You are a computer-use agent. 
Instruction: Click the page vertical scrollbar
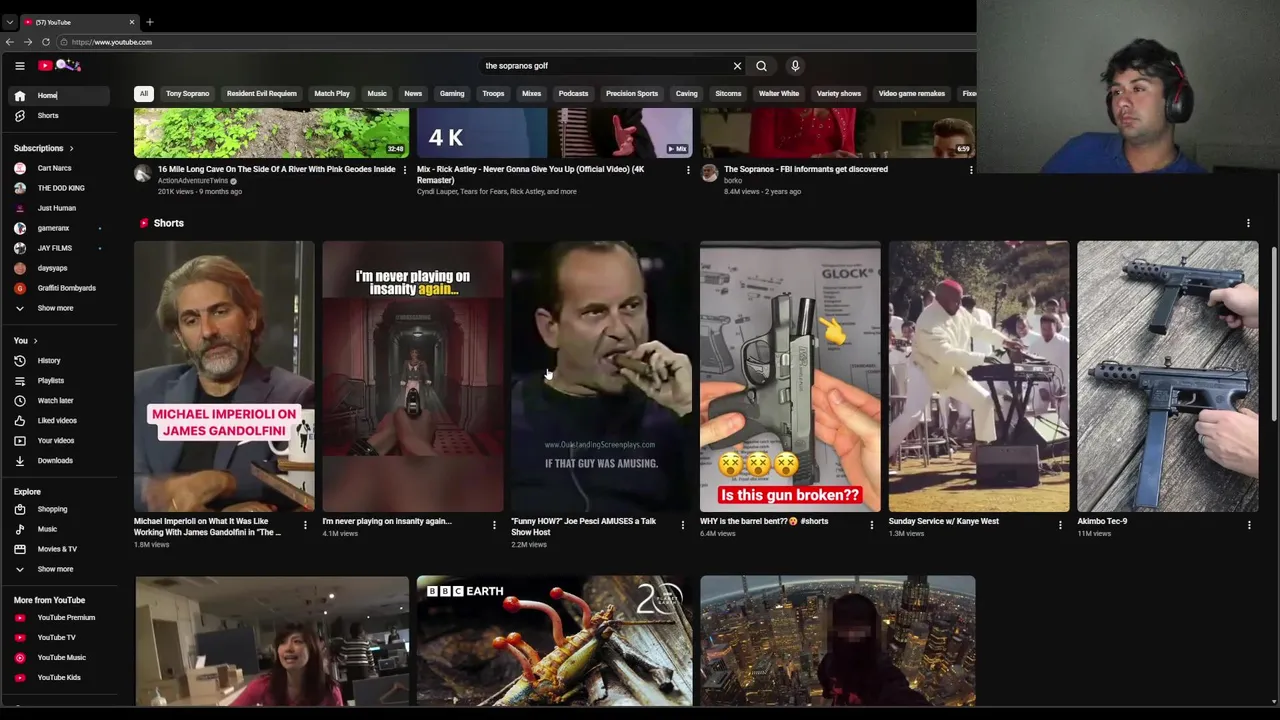pyautogui.click(x=1274, y=335)
